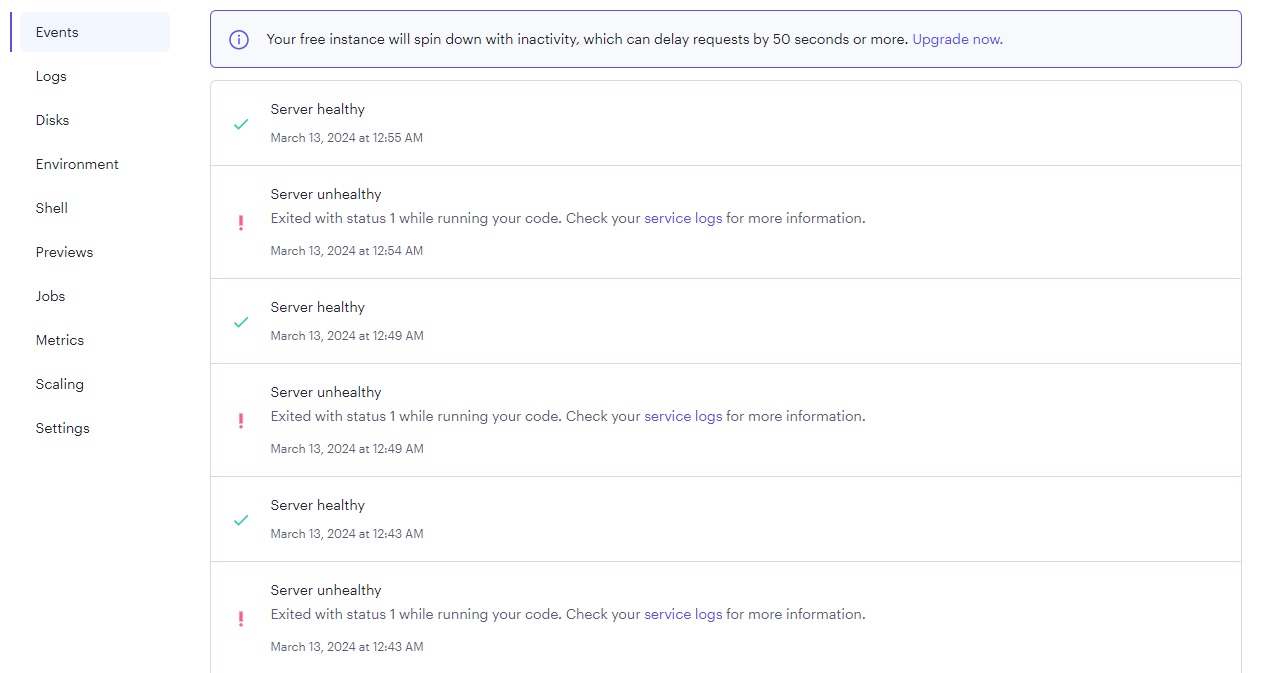1276x673 pixels.
Task: Click timestamp March 13, 2024 at 12:55 AM
Action: coord(347,138)
